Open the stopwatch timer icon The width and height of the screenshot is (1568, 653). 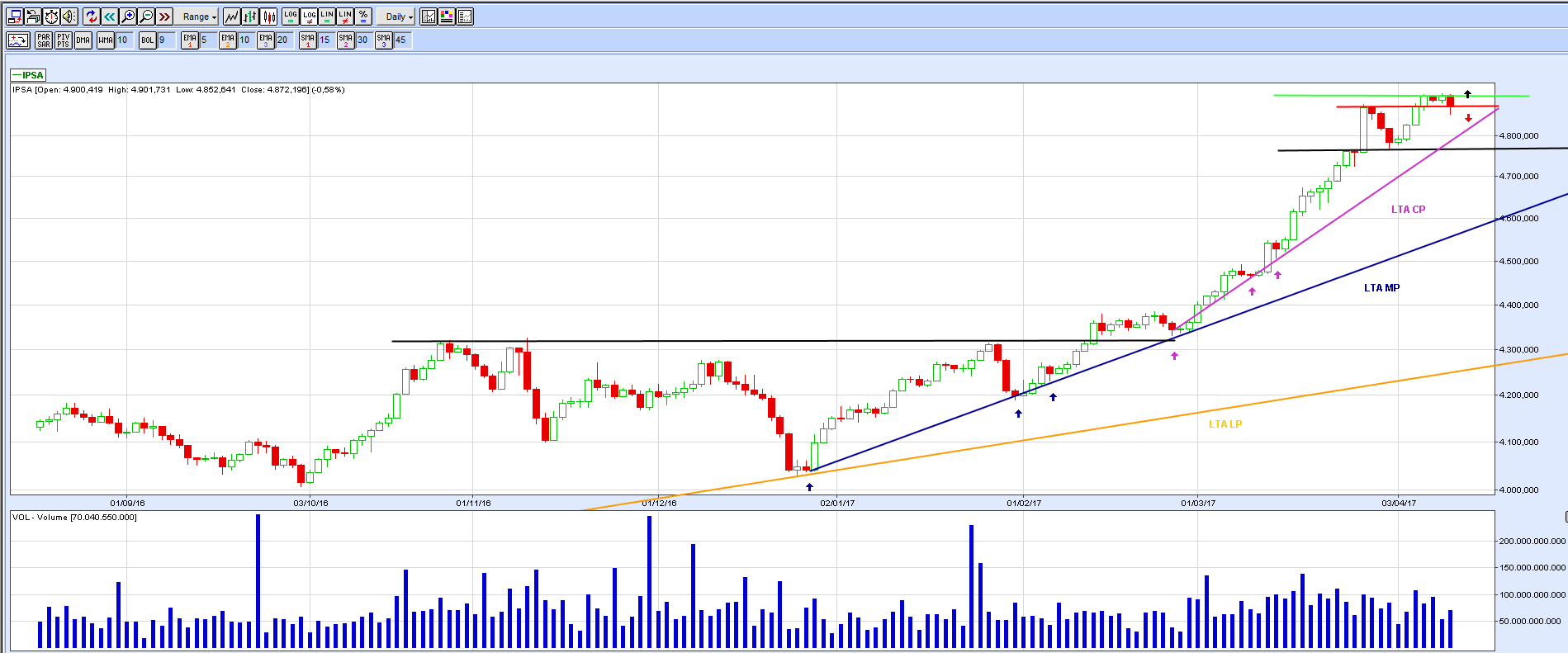coord(51,17)
